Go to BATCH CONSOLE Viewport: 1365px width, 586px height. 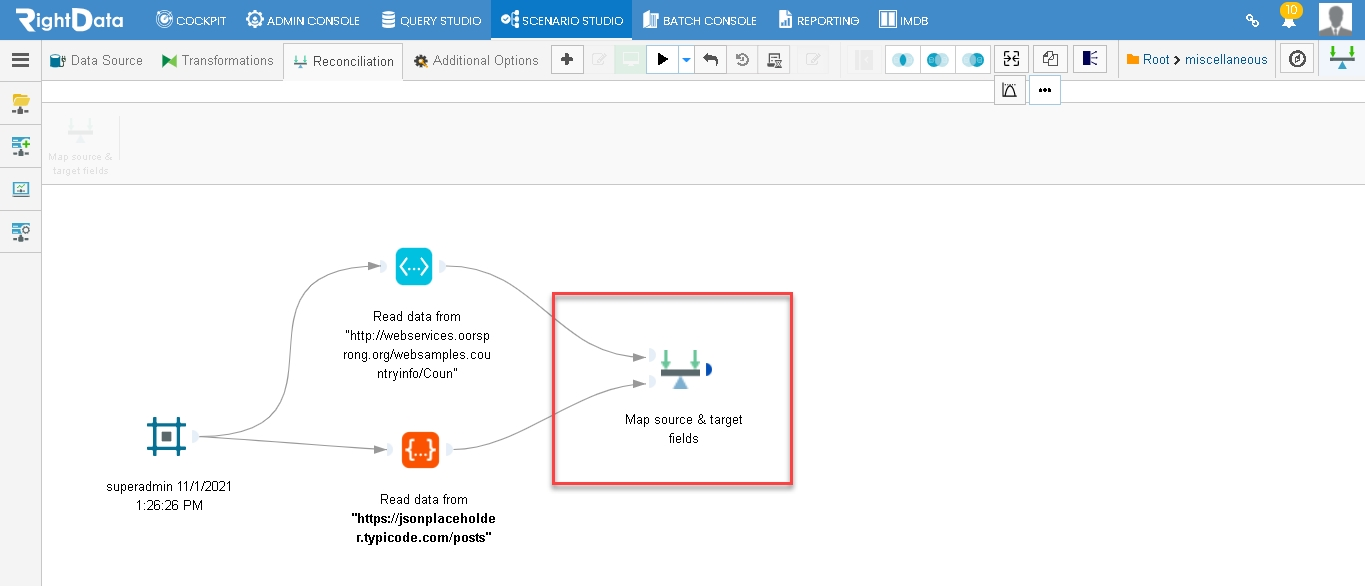pyautogui.click(x=700, y=20)
